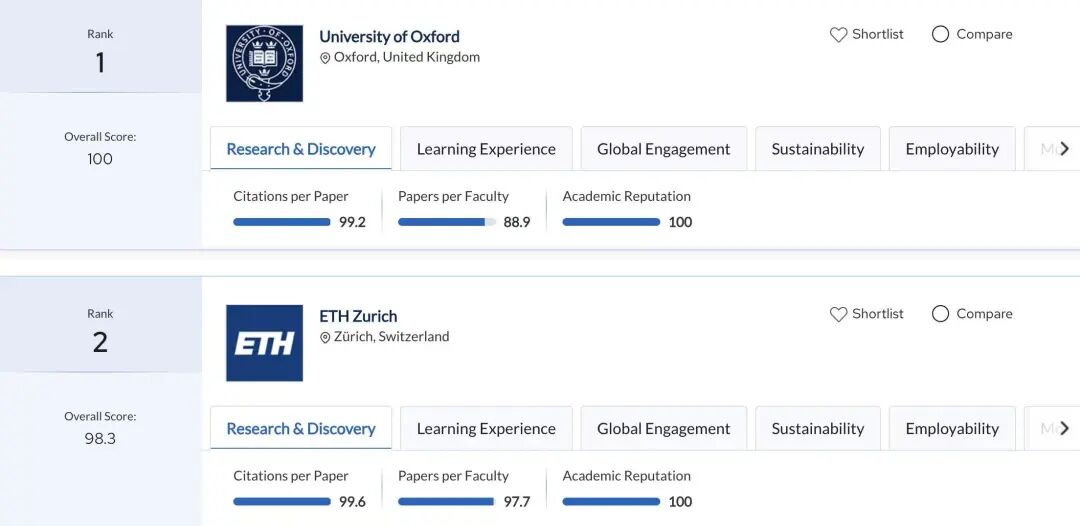
Task: Click ETH Zurich's Citations per Paper bar
Action: tap(281, 502)
